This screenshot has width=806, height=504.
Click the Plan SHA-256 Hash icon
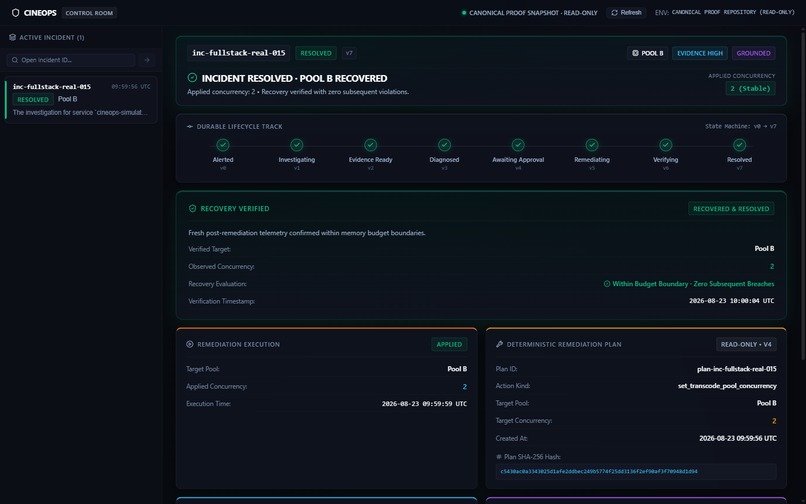[499, 457]
